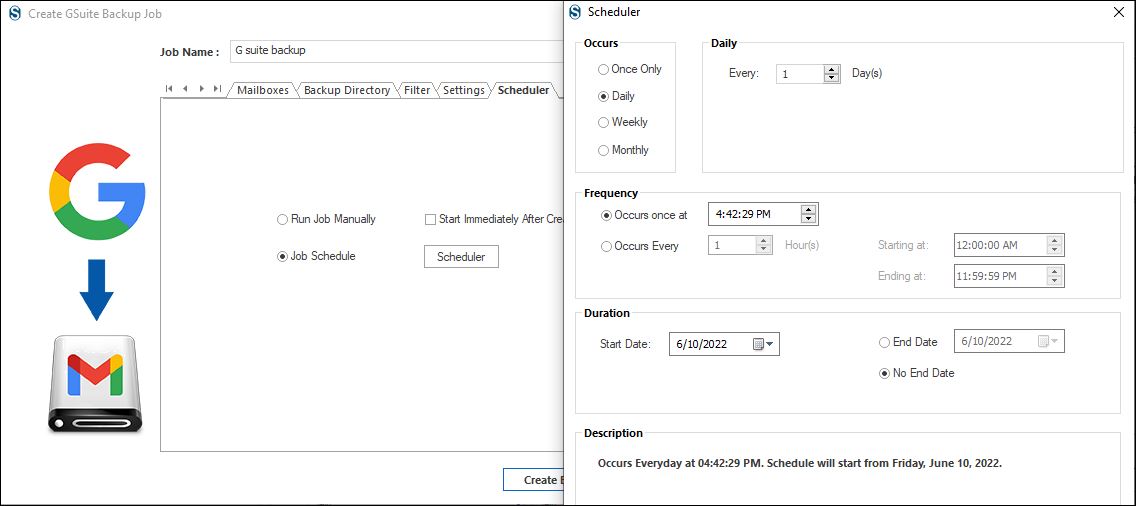Increase Occurs Every hours value
1136x506 pixels.
click(x=764, y=241)
